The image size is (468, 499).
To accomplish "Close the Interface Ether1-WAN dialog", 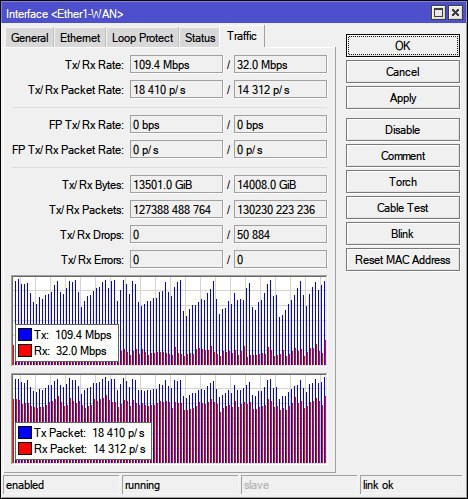I will tap(455, 13).
